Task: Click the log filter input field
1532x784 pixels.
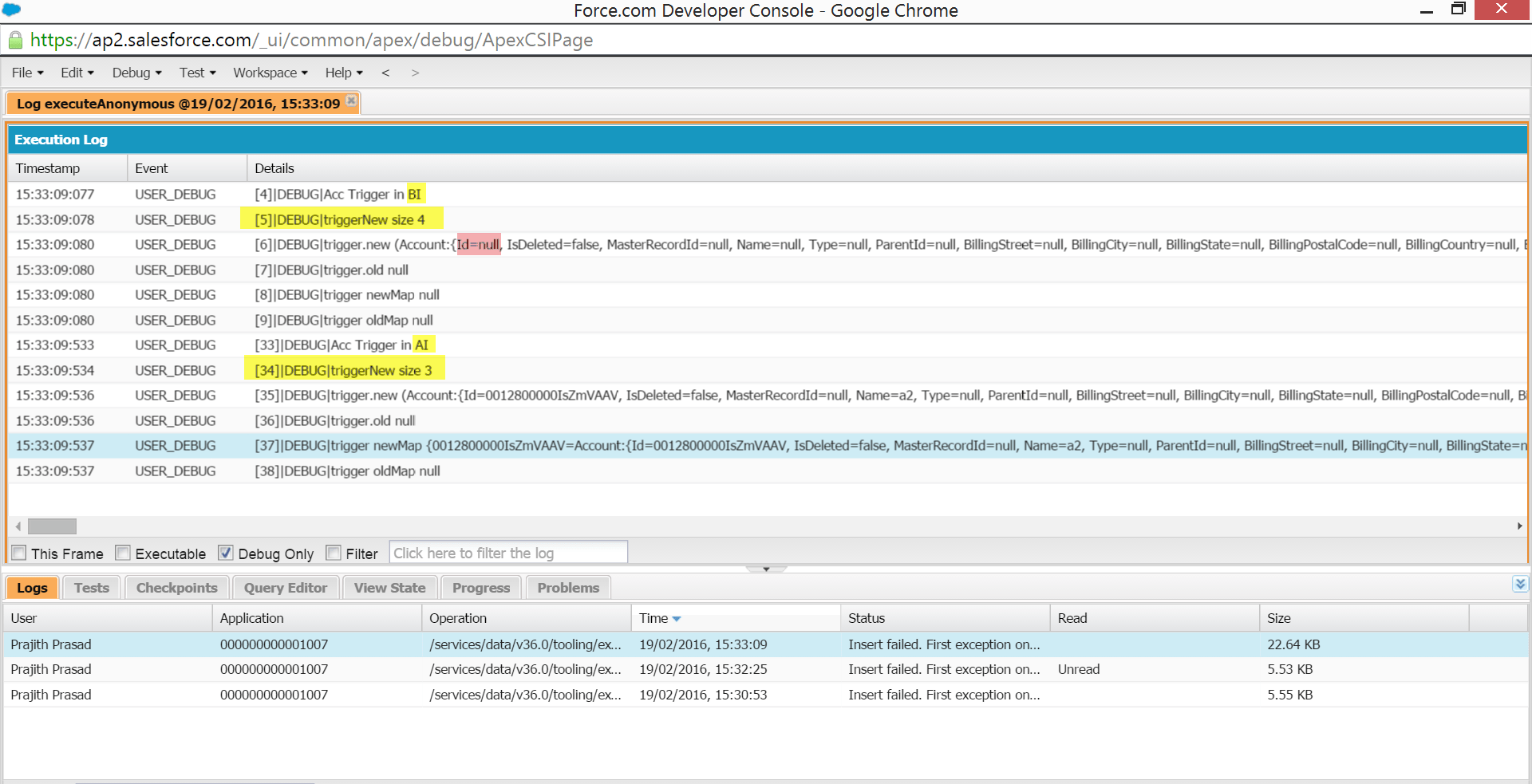Action: click(507, 552)
